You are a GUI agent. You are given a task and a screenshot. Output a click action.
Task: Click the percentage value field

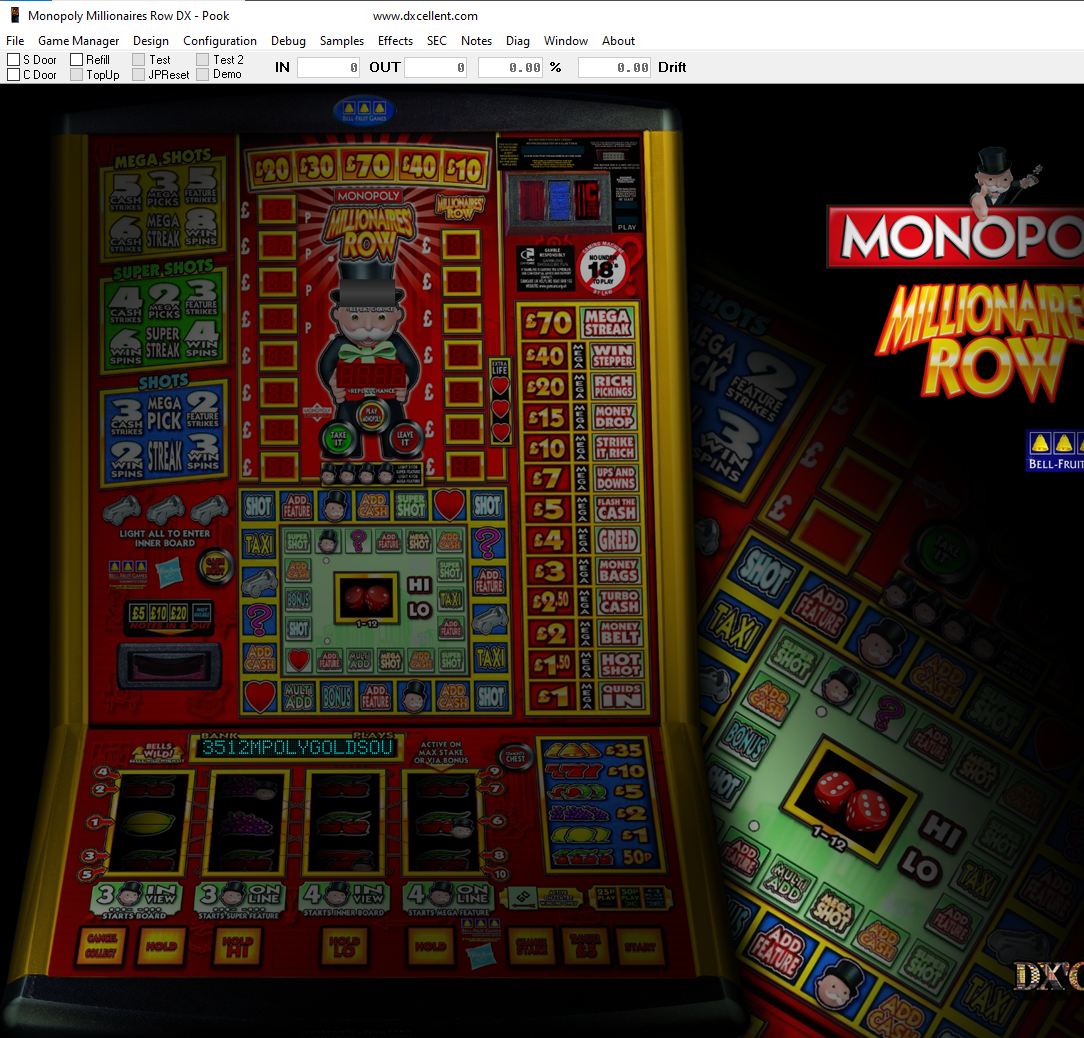click(511, 67)
